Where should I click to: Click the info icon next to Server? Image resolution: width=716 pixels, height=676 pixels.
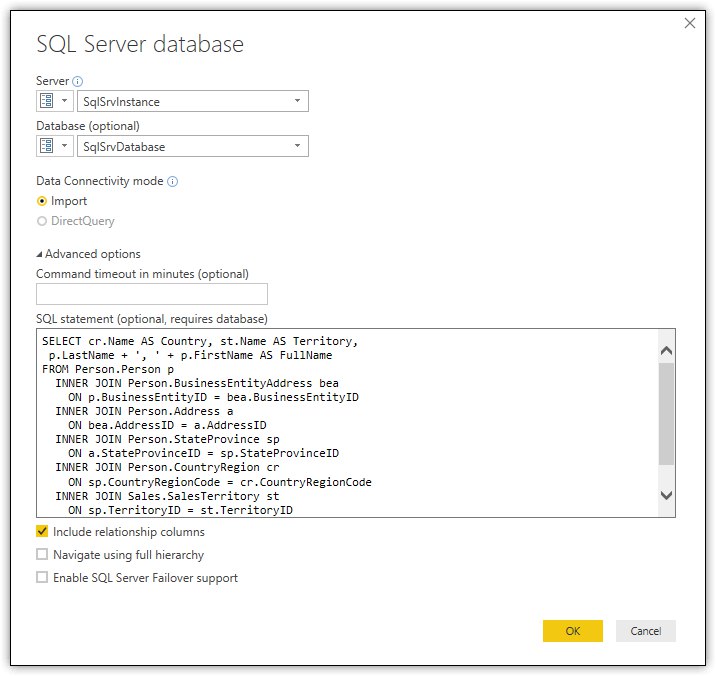click(x=78, y=81)
